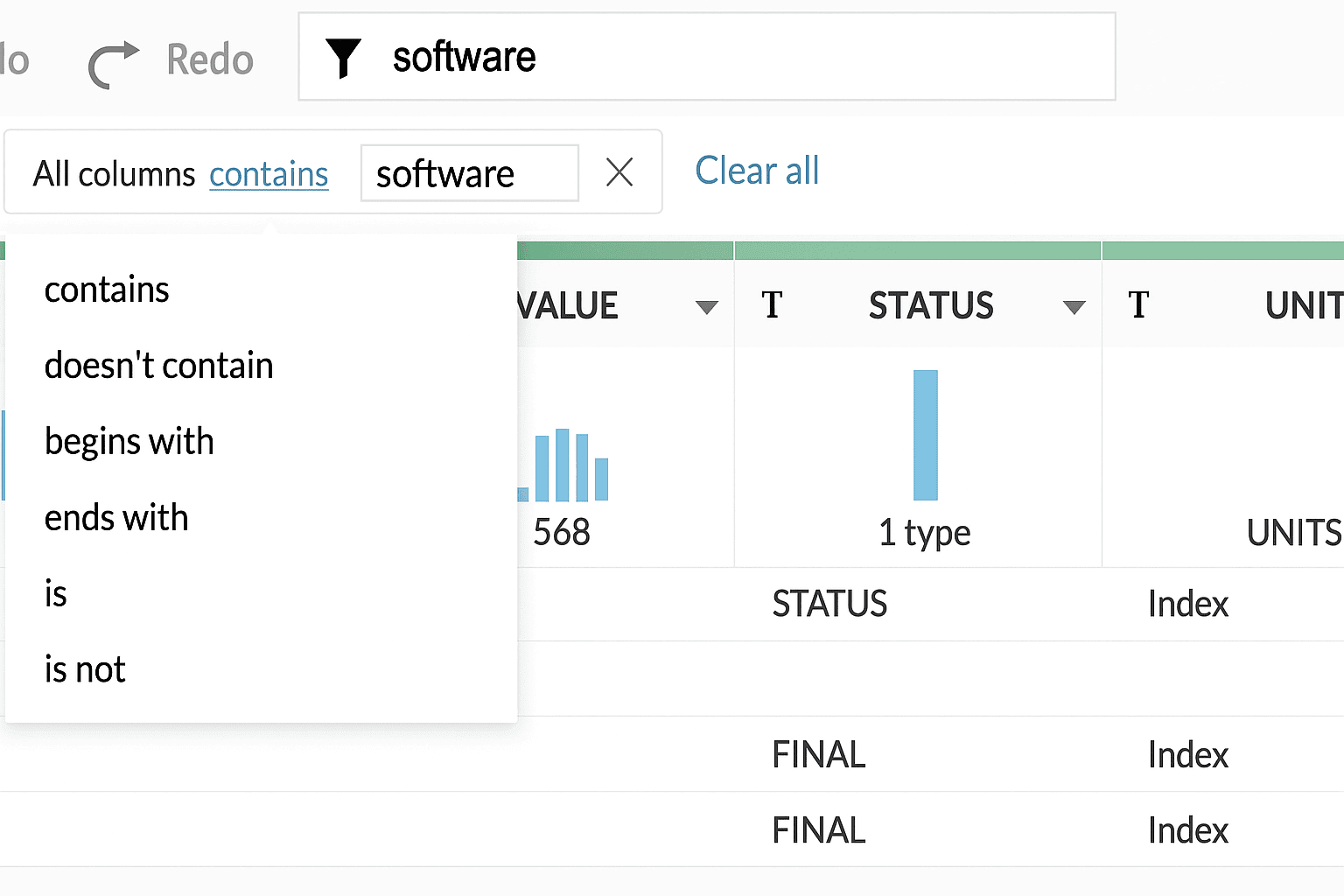Select the "is" operator option
This screenshot has height=896, width=1344.
pyautogui.click(x=56, y=594)
